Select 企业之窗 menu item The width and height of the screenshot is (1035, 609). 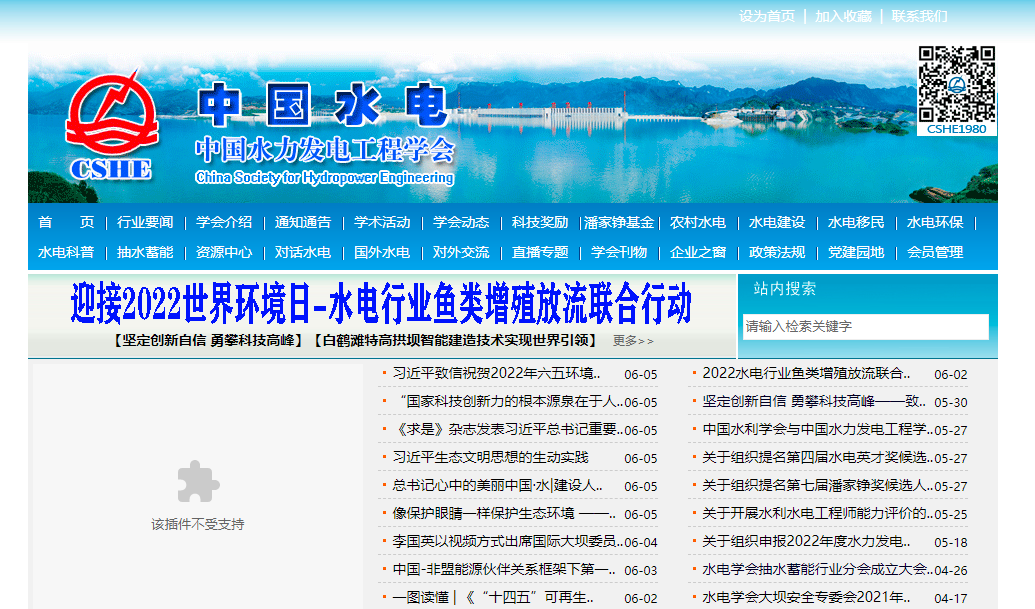[x=698, y=252]
